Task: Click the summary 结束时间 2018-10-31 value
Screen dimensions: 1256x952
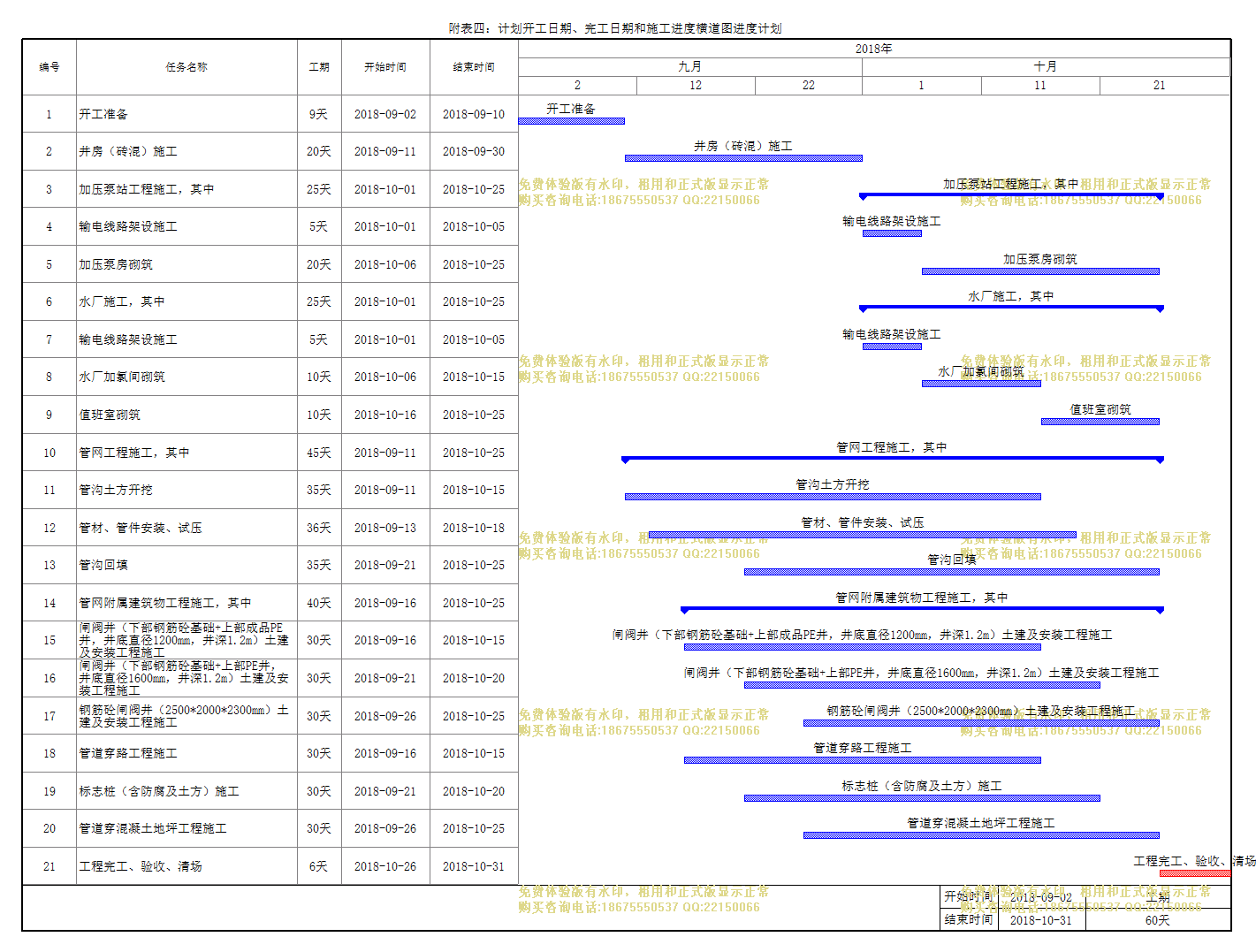Action: tap(1041, 920)
